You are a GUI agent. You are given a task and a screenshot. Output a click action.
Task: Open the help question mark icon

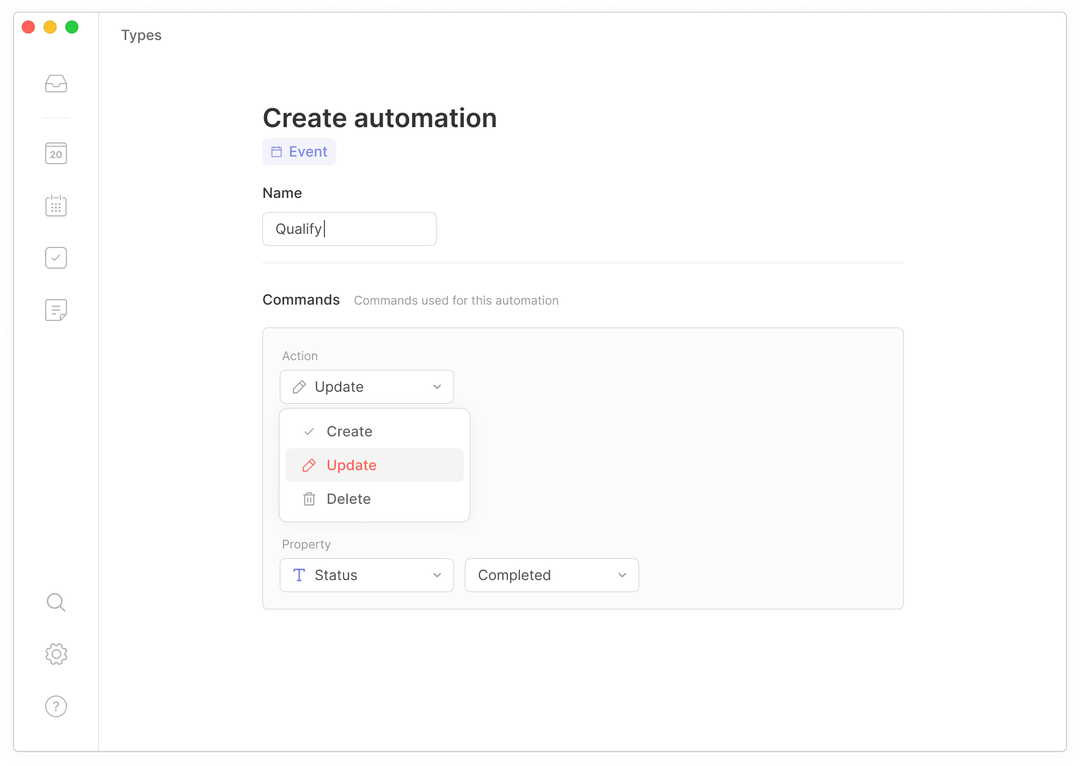click(x=56, y=706)
